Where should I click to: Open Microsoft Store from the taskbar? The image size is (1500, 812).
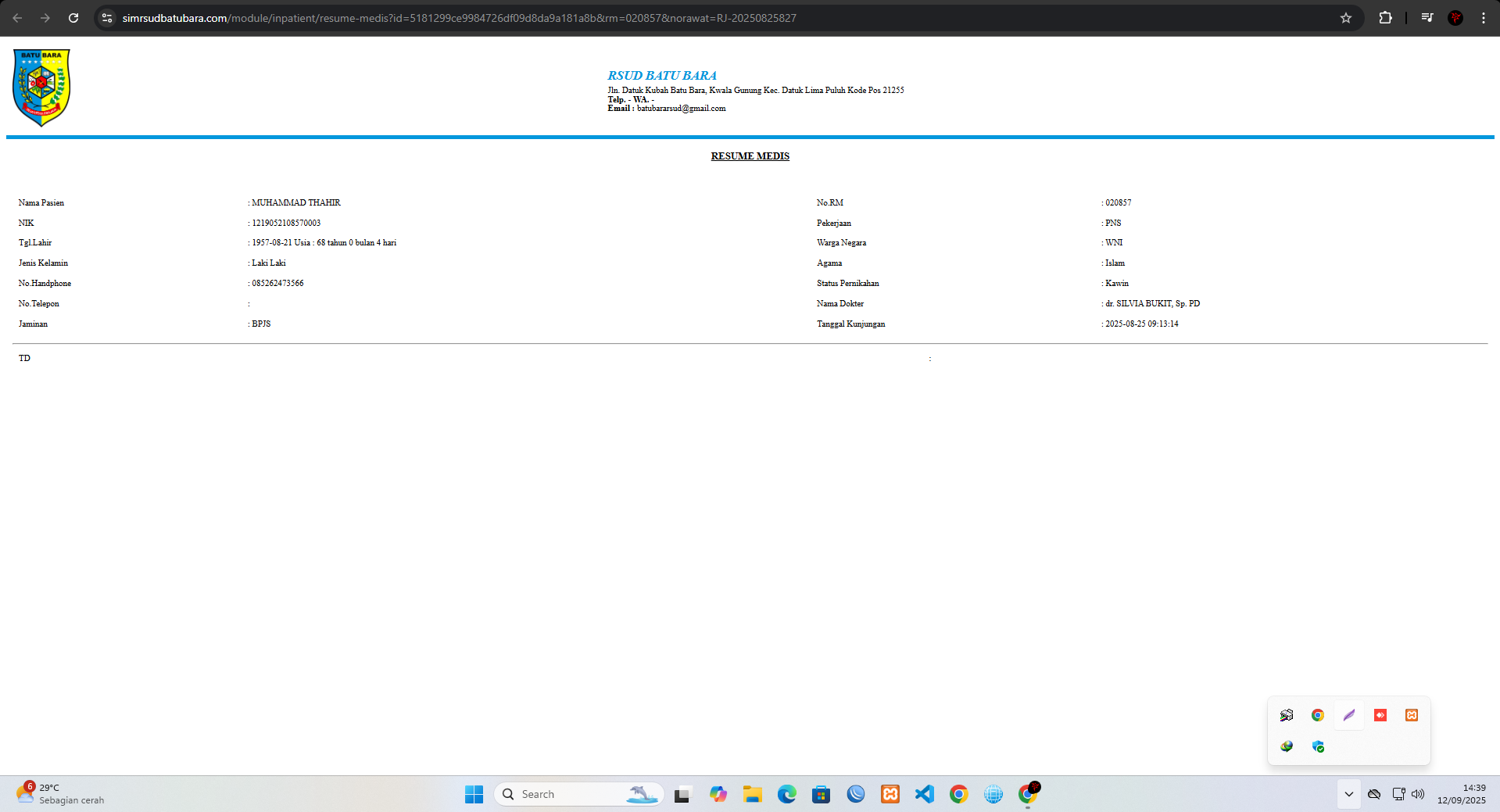click(x=821, y=794)
